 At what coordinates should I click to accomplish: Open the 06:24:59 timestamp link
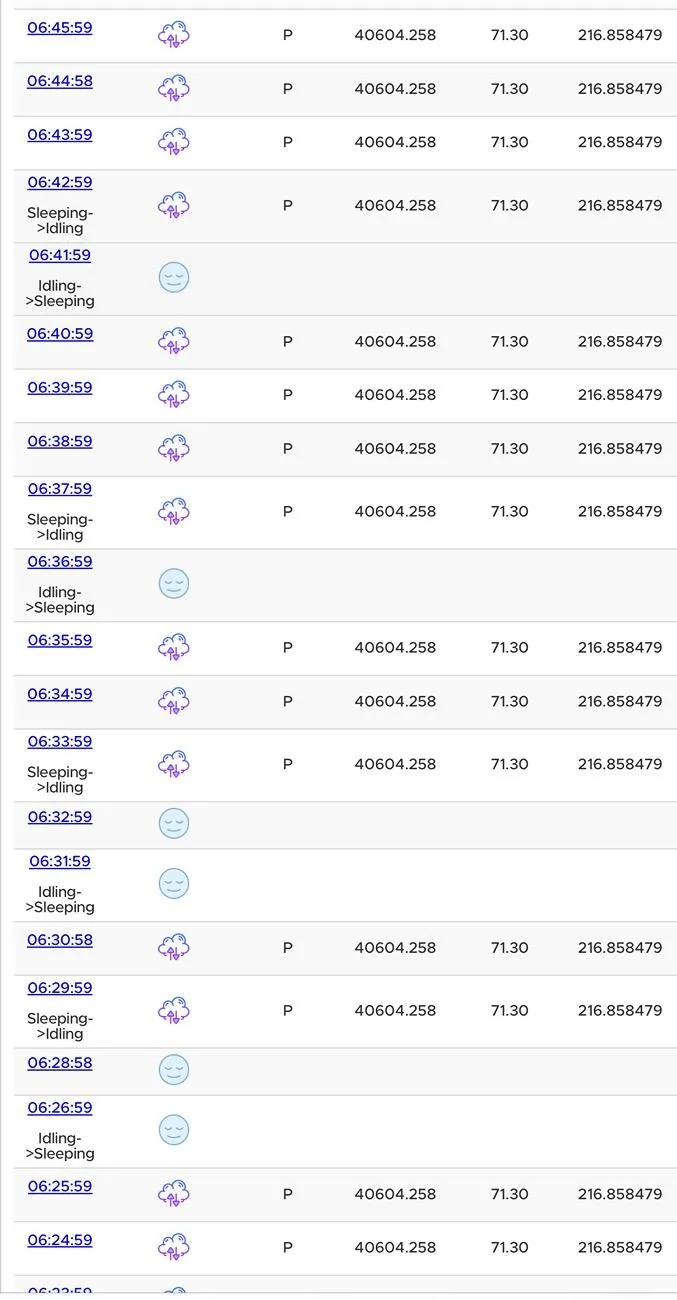(60, 1241)
